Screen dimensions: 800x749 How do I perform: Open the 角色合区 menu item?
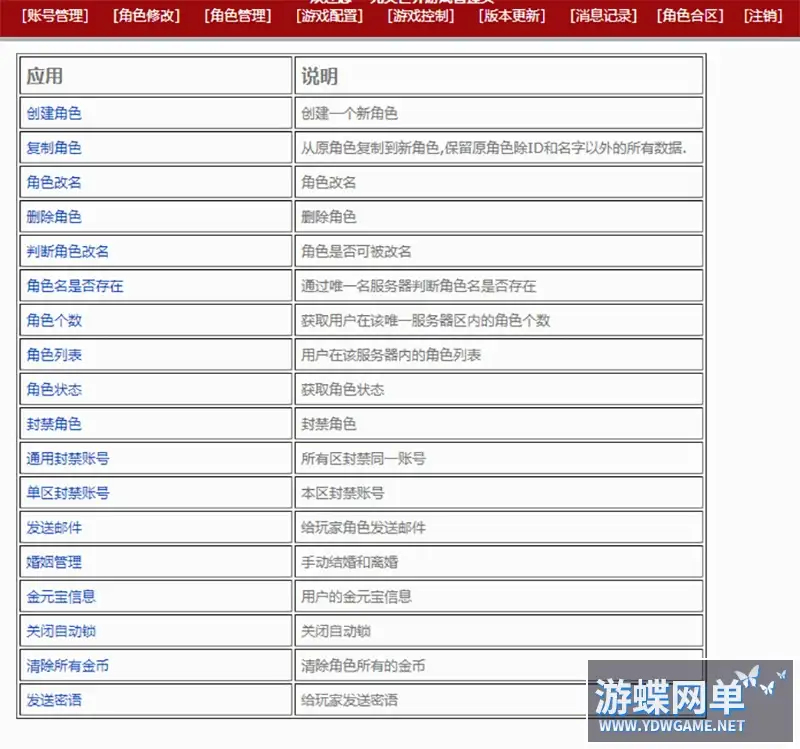[x=690, y=16]
